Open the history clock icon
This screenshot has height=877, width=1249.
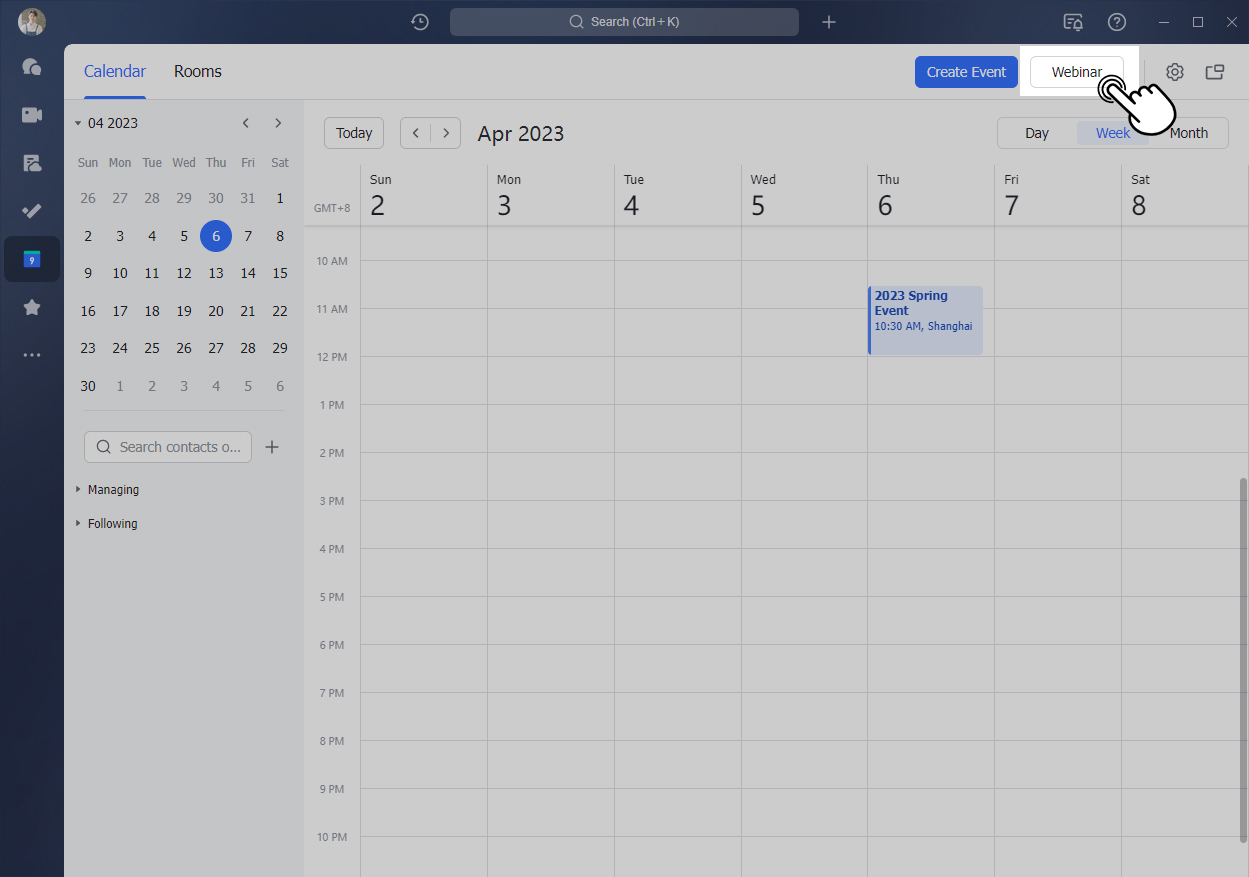(x=420, y=22)
